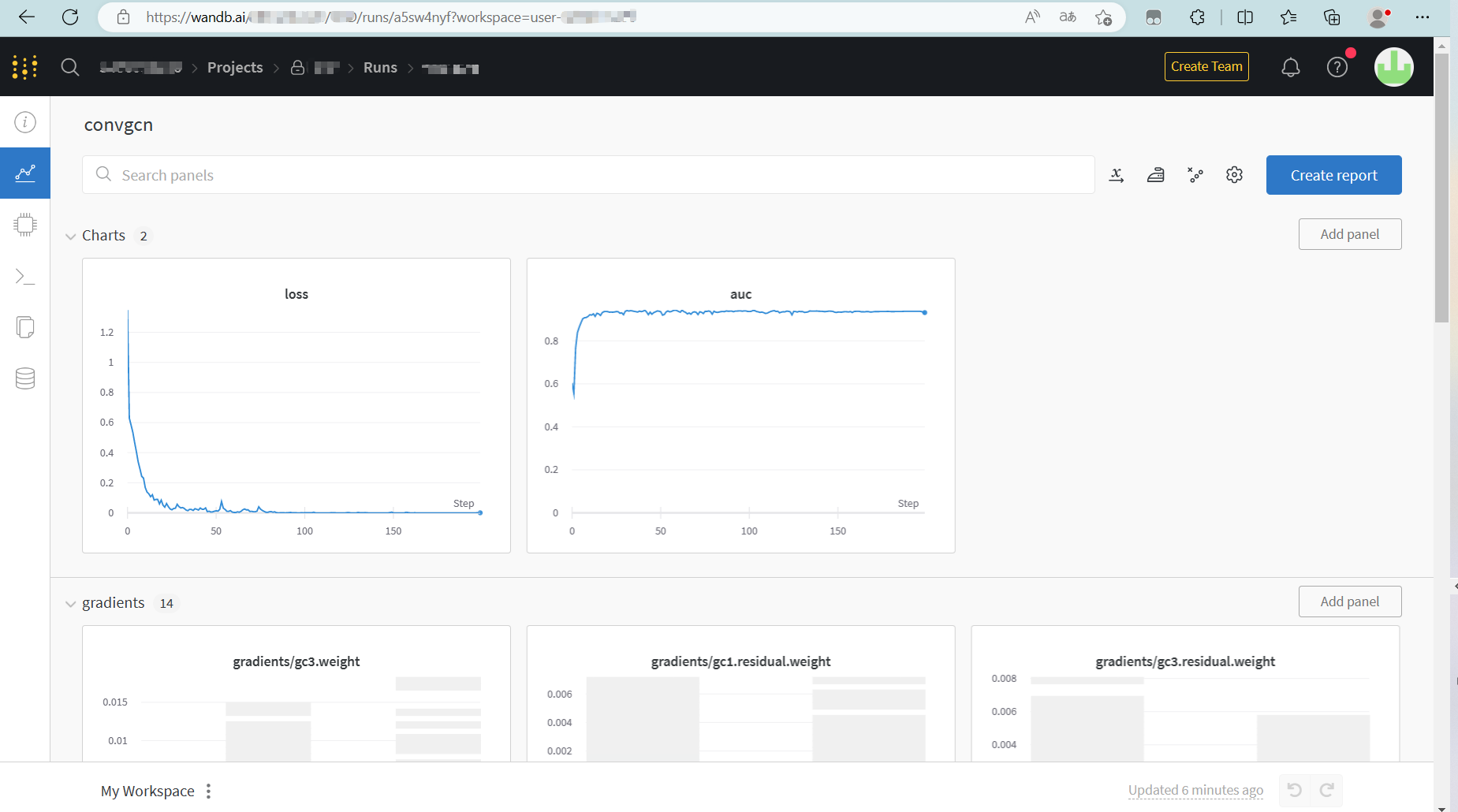Click the redo workspace change button
1458x812 pixels.
tap(1326, 790)
